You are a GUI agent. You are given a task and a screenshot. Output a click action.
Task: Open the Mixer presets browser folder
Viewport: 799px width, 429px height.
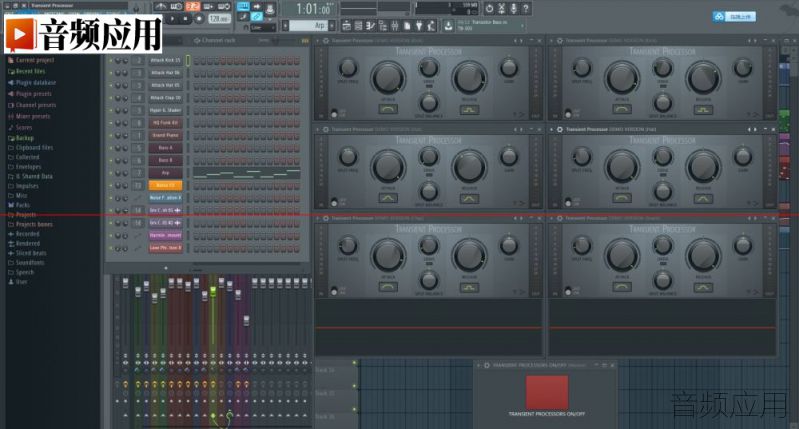29,116
